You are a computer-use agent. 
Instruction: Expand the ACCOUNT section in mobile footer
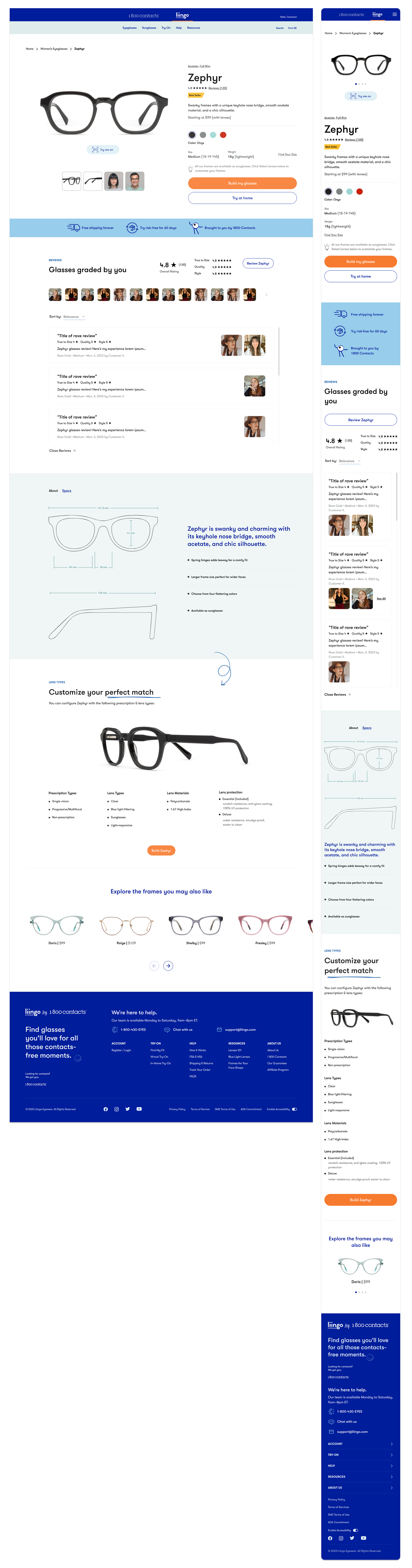(360, 1443)
